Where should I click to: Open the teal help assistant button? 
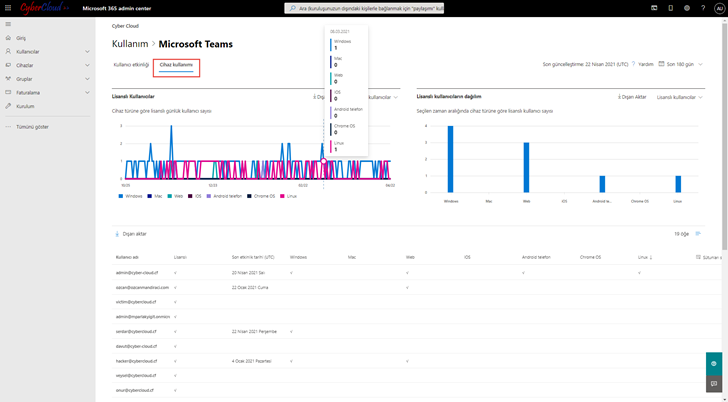pyautogui.click(x=714, y=364)
